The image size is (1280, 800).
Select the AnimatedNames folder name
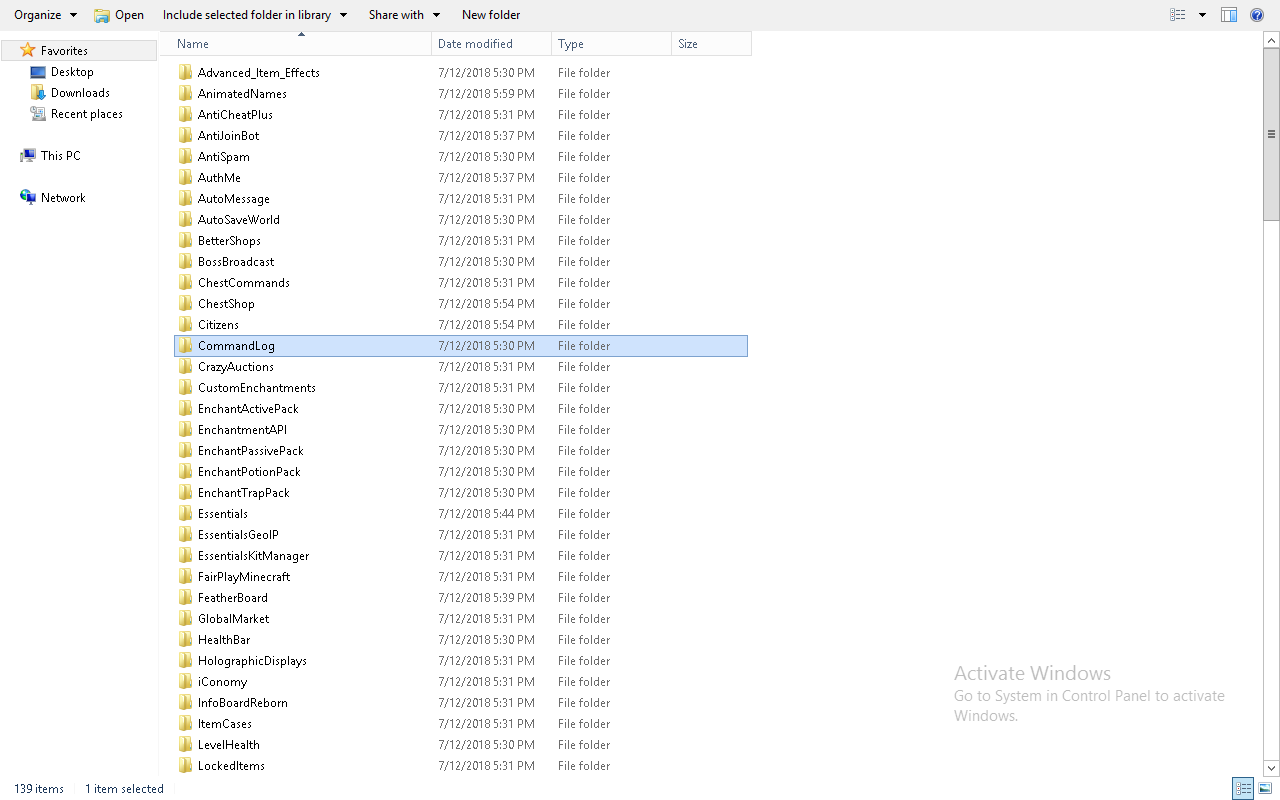[x=242, y=94]
